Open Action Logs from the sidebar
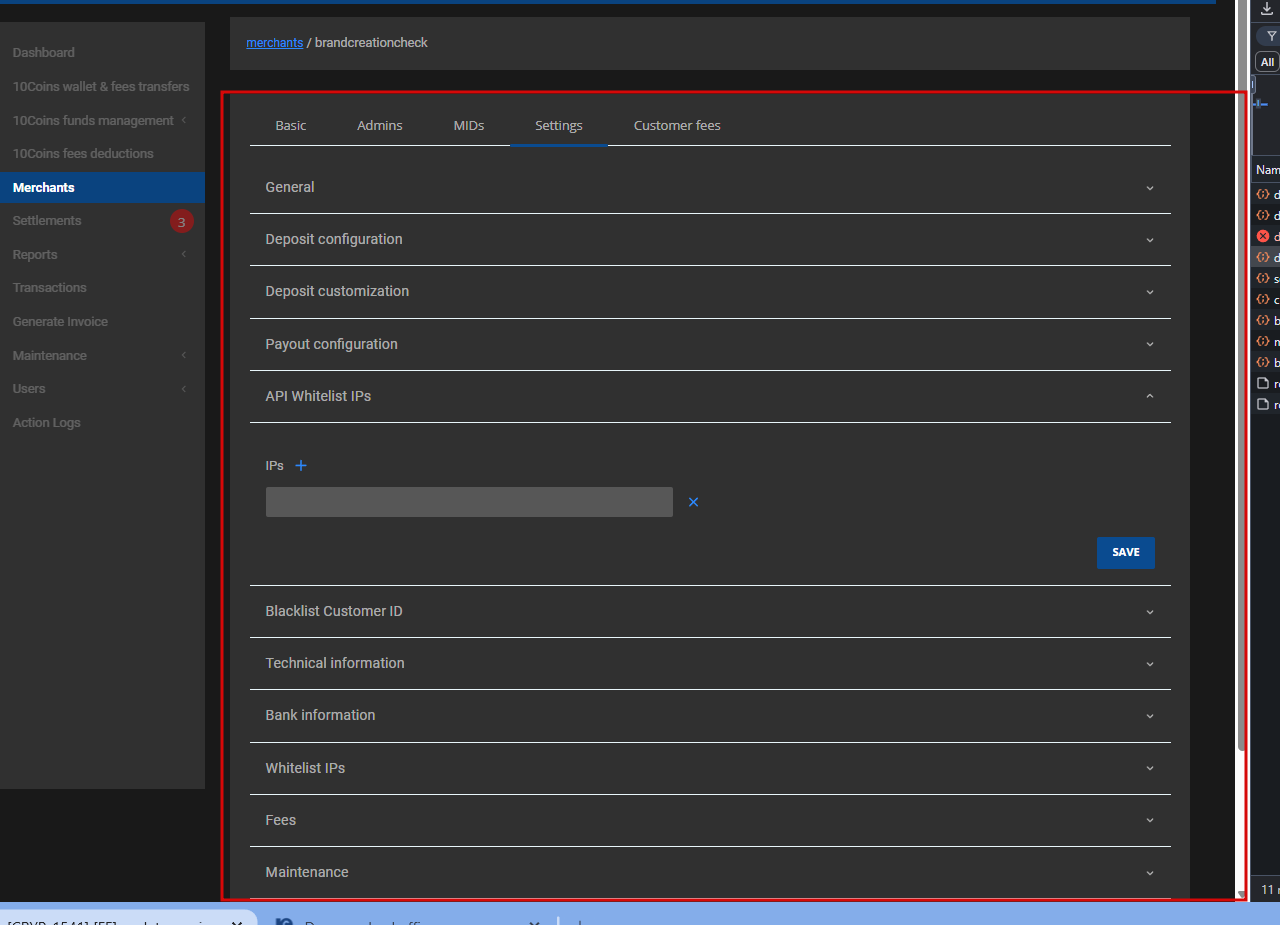 pyautogui.click(x=47, y=423)
